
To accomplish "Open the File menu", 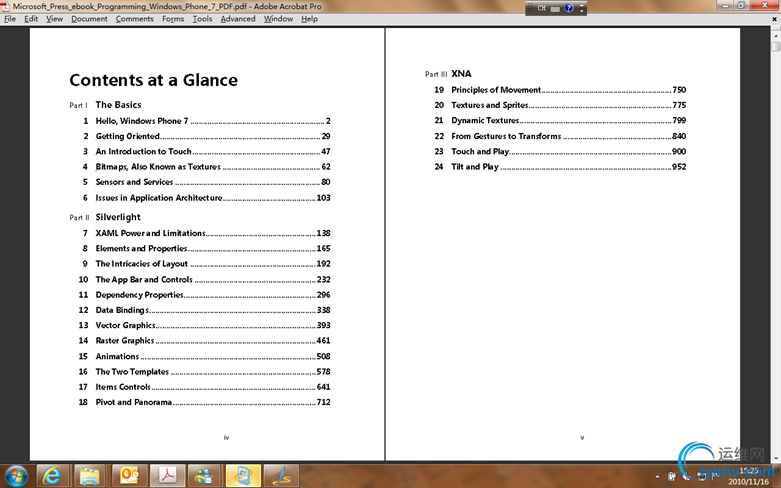I will coord(10,19).
